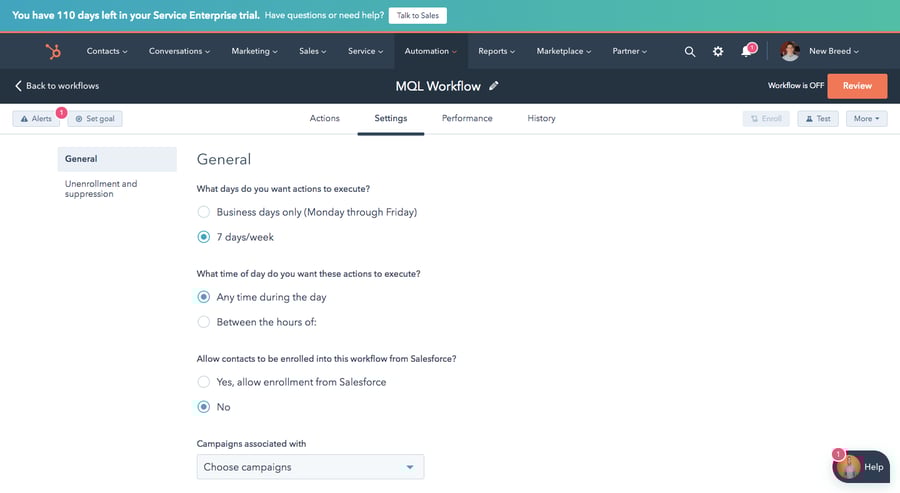Screen dimensions: 900x493
Task: Click the MQL Workflow title
Action: tap(438, 86)
